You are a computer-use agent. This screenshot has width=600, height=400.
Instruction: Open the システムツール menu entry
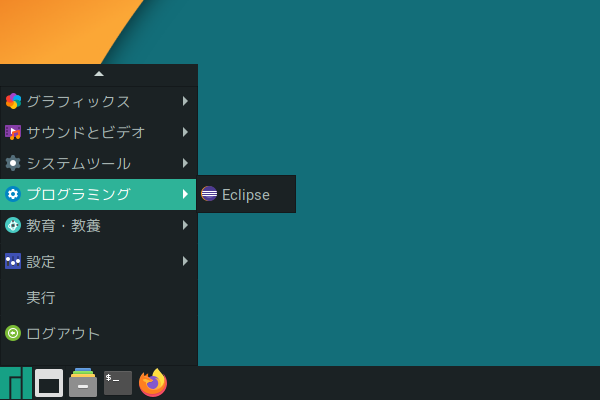[98, 163]
